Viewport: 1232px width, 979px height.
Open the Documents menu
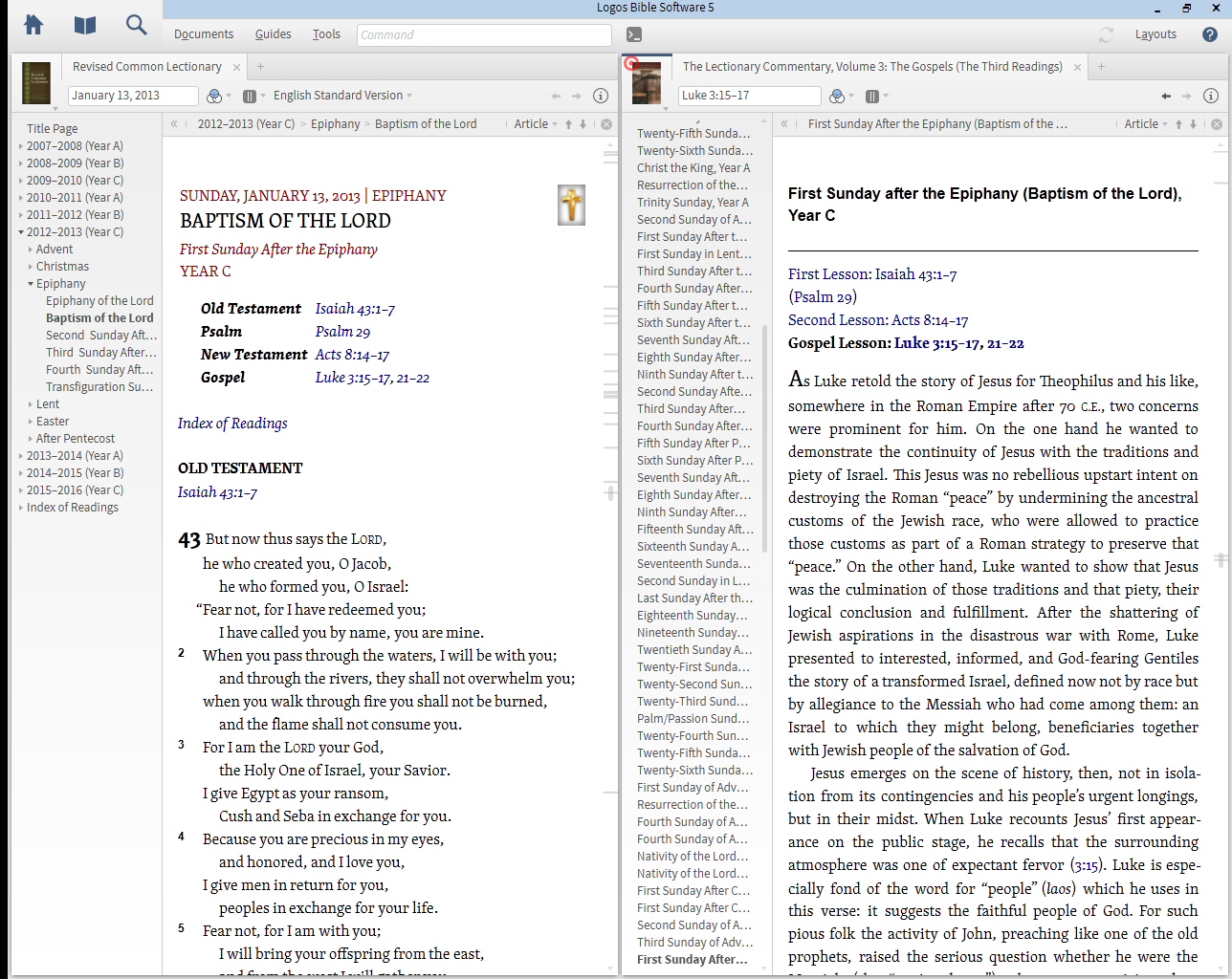pos(204,34)
